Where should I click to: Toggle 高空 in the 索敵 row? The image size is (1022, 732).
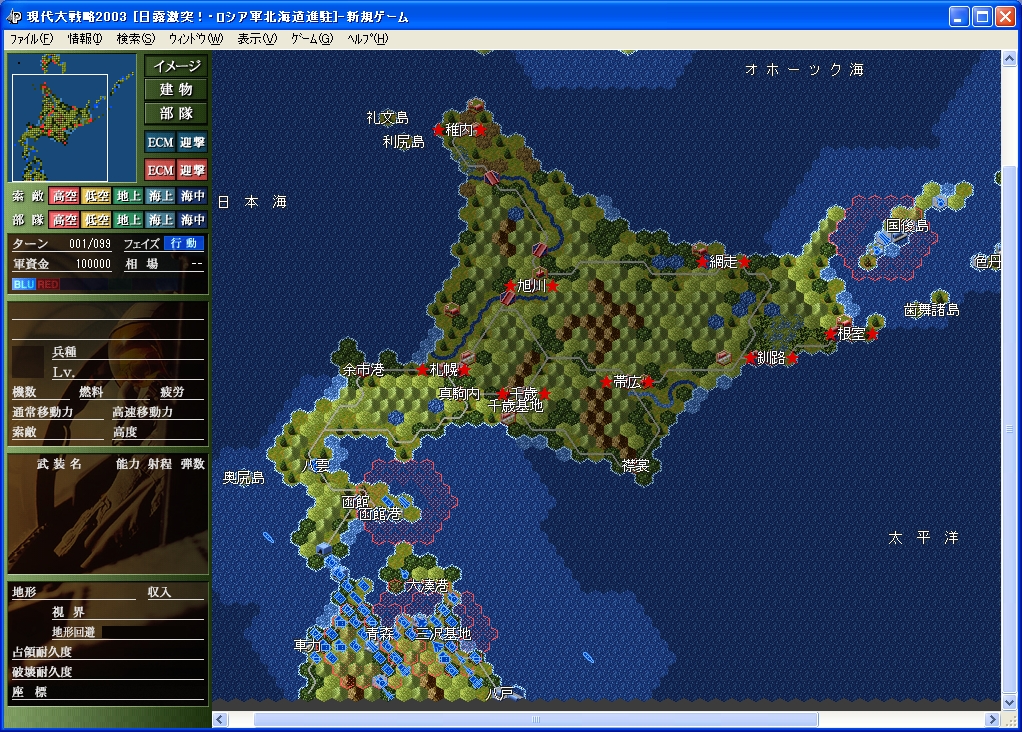(x=64, y=197)
